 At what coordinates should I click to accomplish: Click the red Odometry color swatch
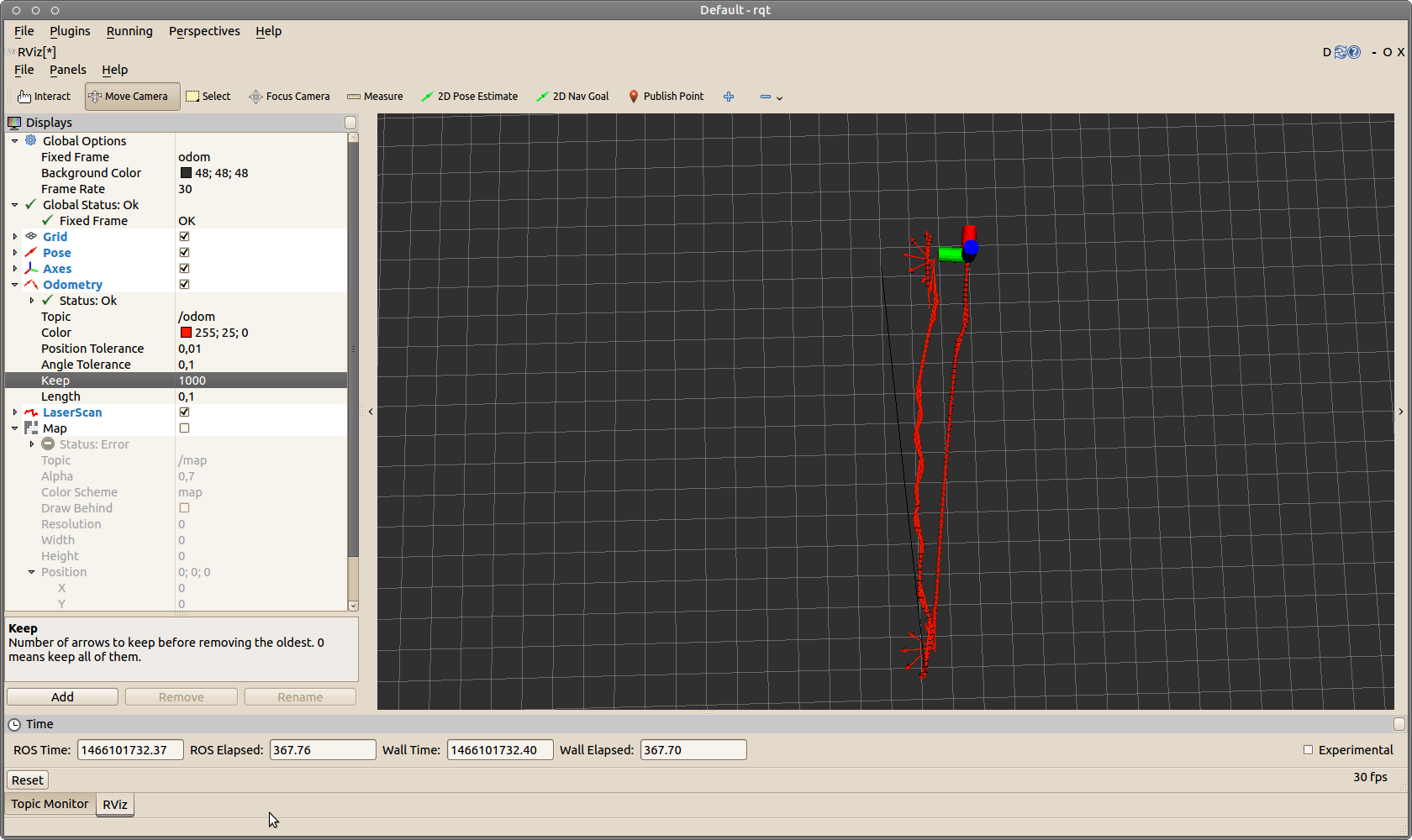tap(186, 333)
